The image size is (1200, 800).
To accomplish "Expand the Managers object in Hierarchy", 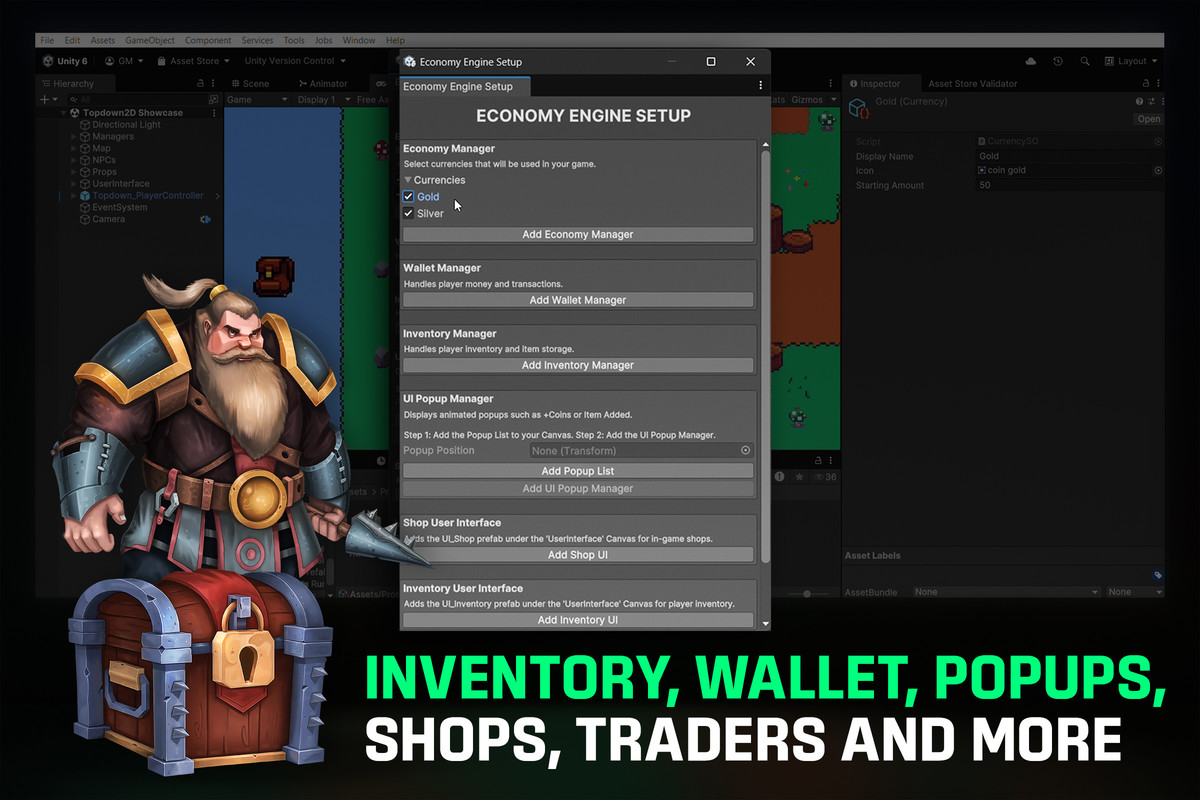I will (x=73, y=137).
